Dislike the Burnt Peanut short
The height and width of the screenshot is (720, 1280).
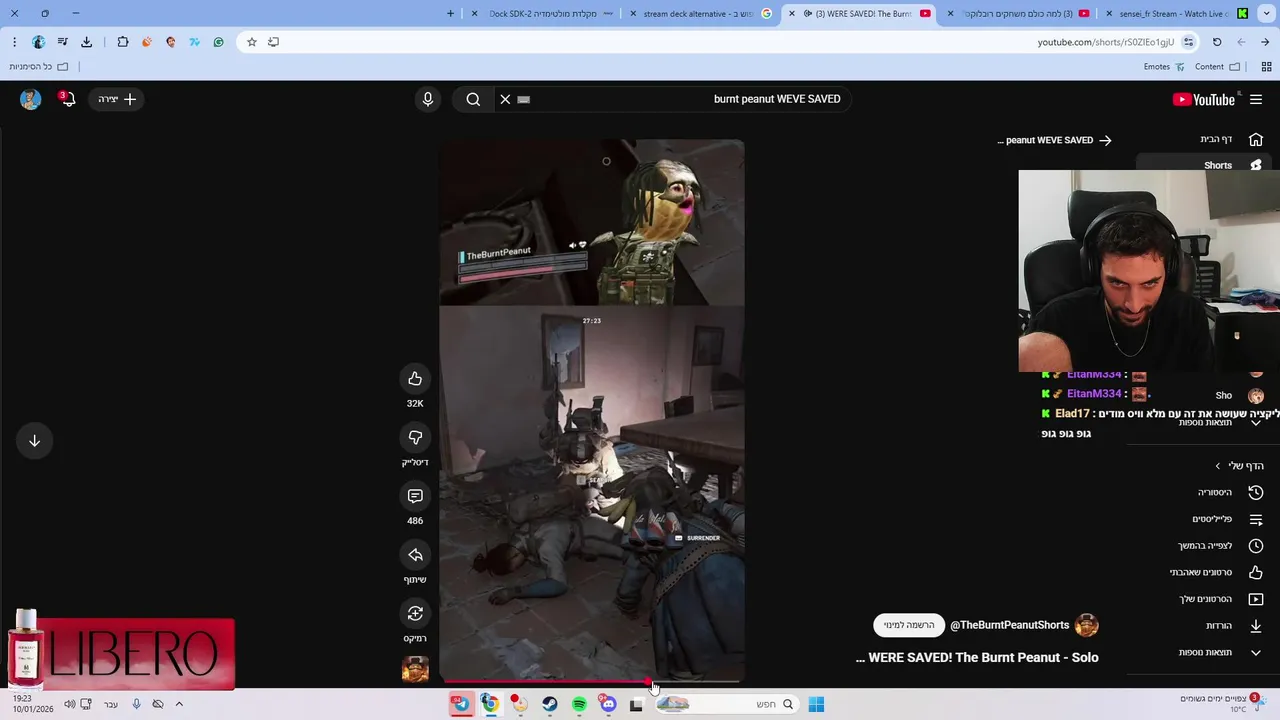[x=415, y=437]
